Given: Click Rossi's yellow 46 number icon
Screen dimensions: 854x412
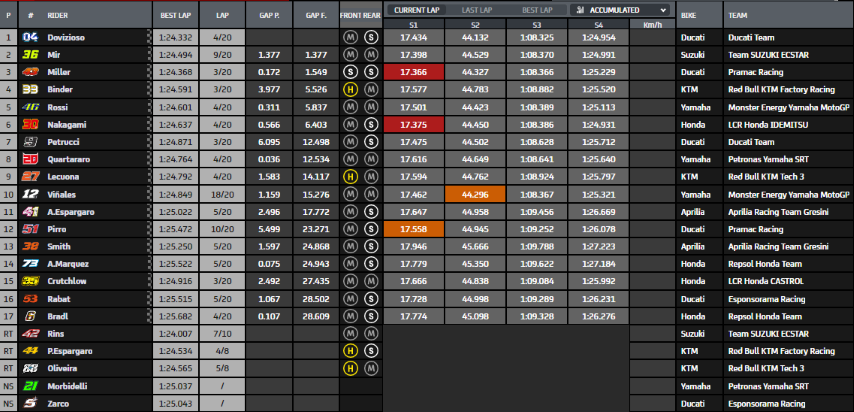Looking at the screenshot, I should (x=31, y=106).
